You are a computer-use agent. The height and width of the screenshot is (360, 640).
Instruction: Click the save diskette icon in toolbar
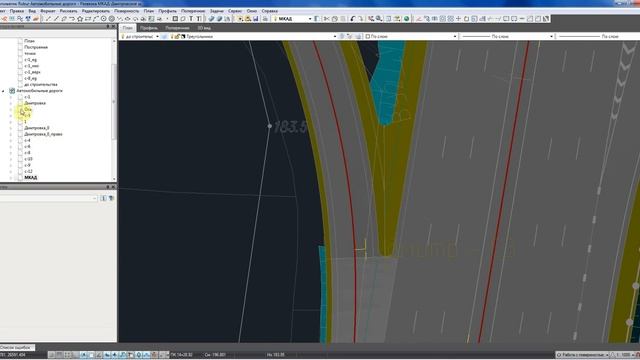pos(256,19)
